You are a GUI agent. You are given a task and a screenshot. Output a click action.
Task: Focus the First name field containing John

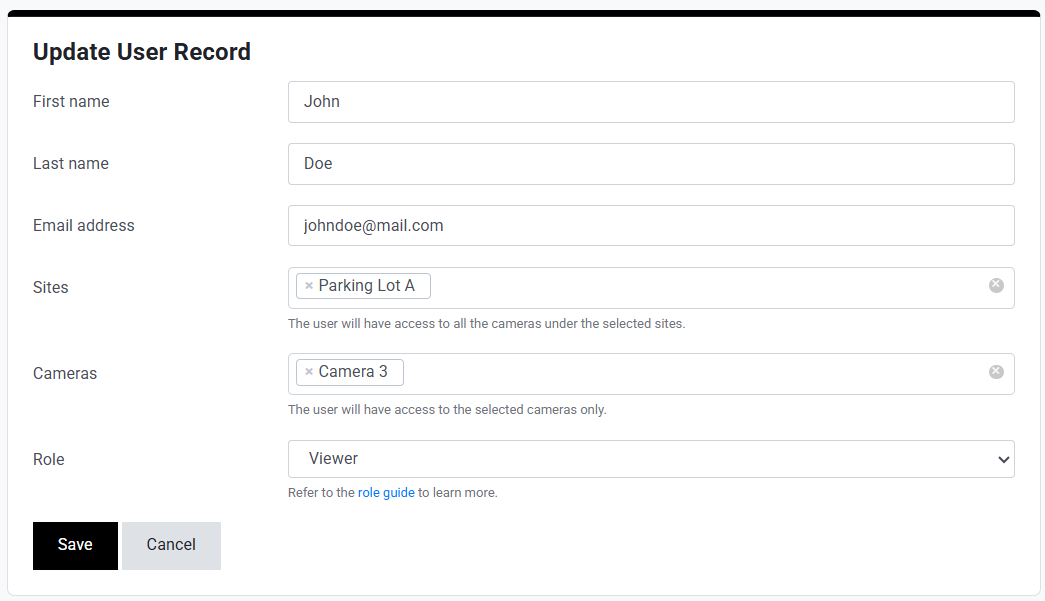(x=651, y=102)
